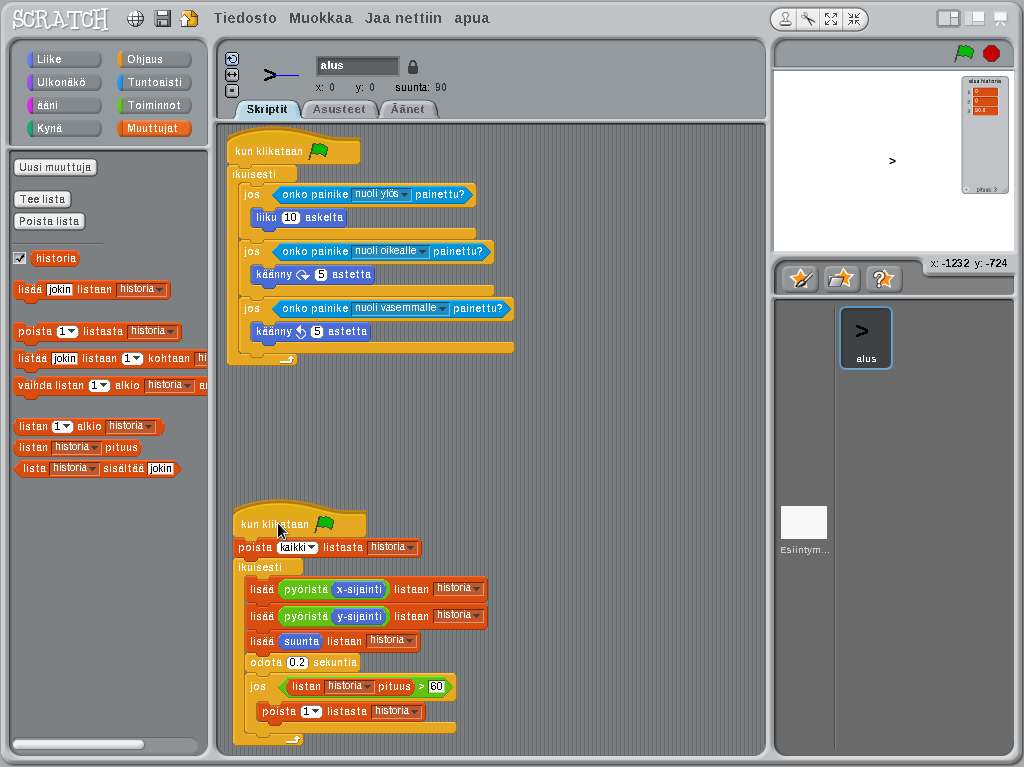The image size is (1024, 767).
Task: Select the scissors delete tool
Action: (808, 19)
